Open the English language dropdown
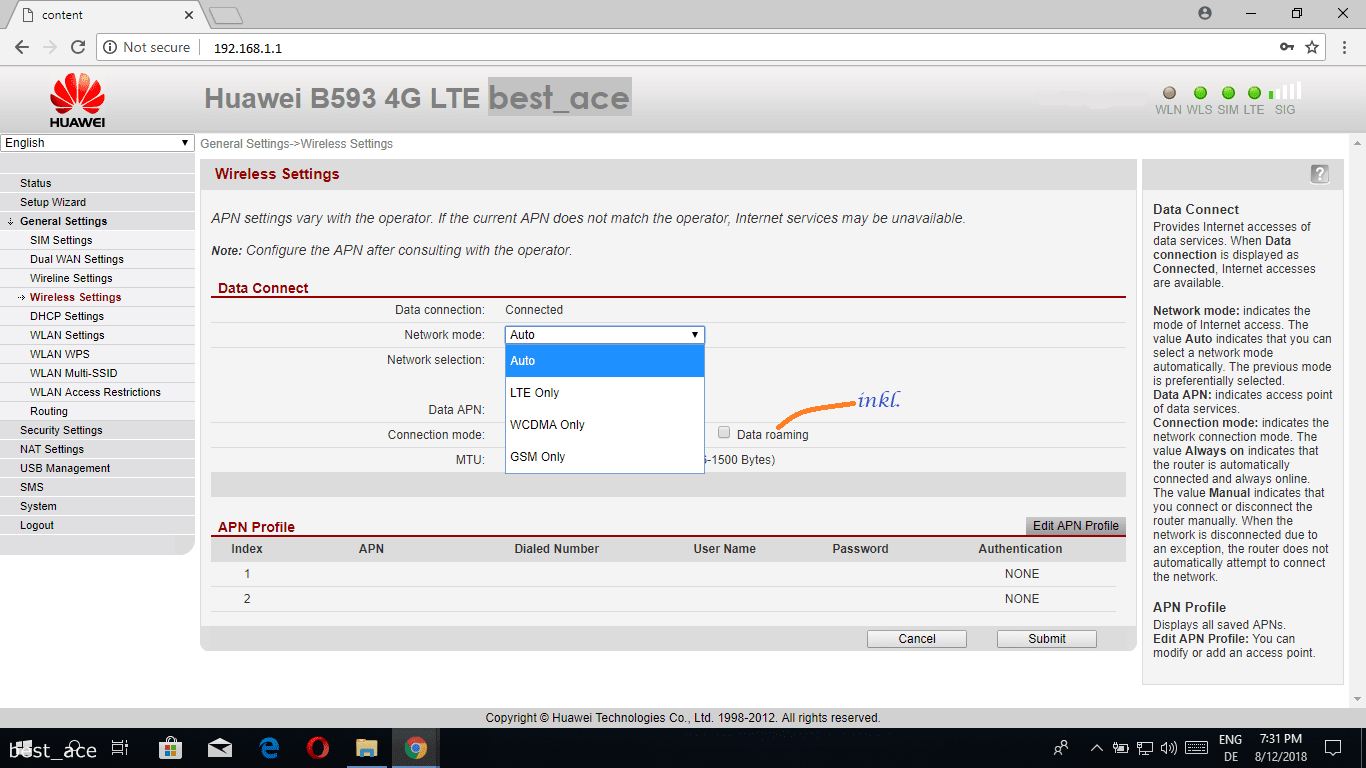 click(x=97, y=143)
